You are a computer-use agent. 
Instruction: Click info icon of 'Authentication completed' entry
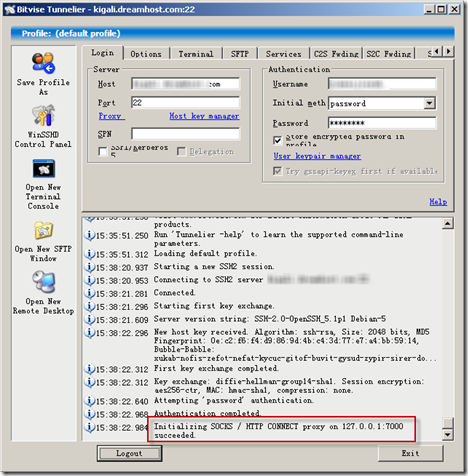(89, 414)
